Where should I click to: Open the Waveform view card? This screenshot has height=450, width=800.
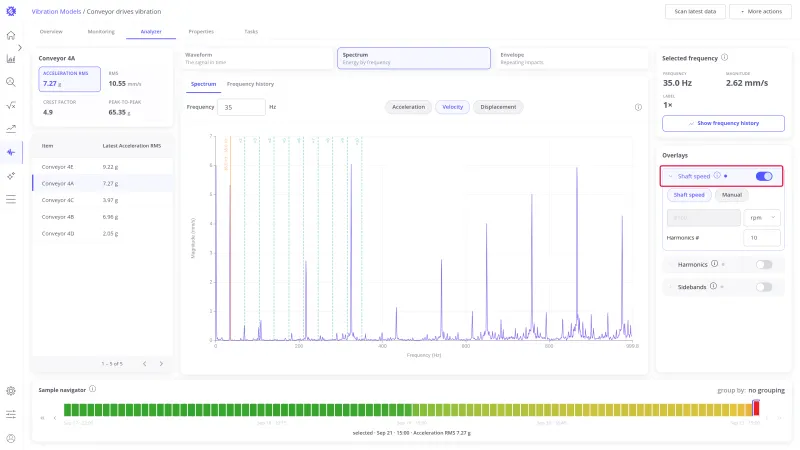(x=257, y=58)
